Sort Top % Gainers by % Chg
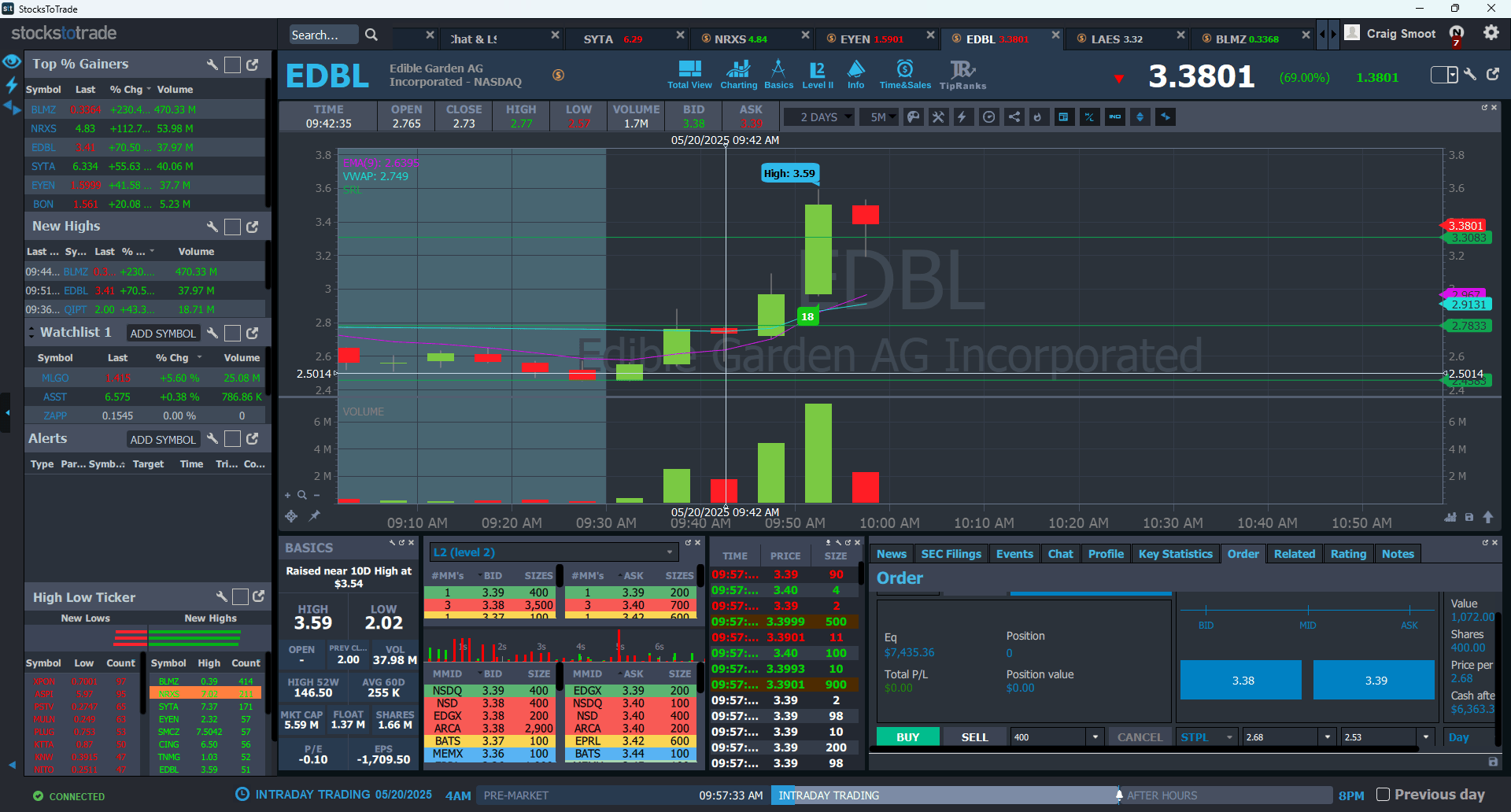This screenshot has height=812, width=1511. pos(127,90)
